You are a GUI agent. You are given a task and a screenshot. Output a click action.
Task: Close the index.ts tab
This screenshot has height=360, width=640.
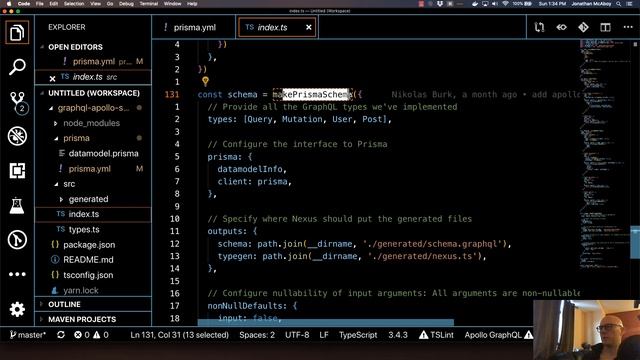coord(309,27)
